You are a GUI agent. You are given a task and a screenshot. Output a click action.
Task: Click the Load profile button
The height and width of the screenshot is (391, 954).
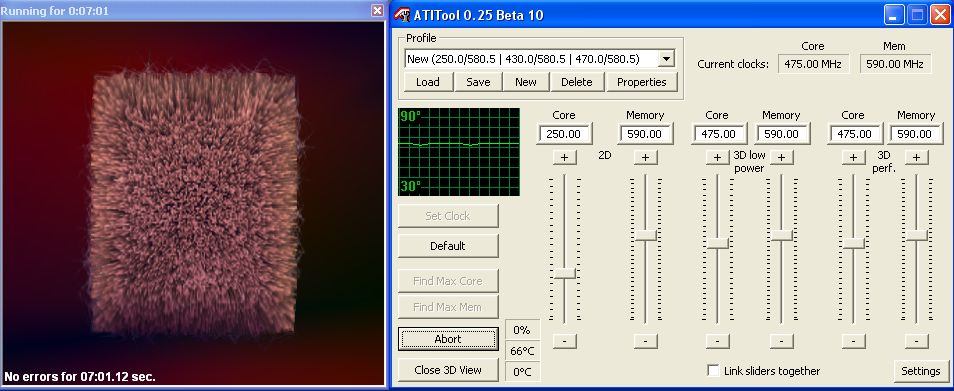tap(427, 82)
